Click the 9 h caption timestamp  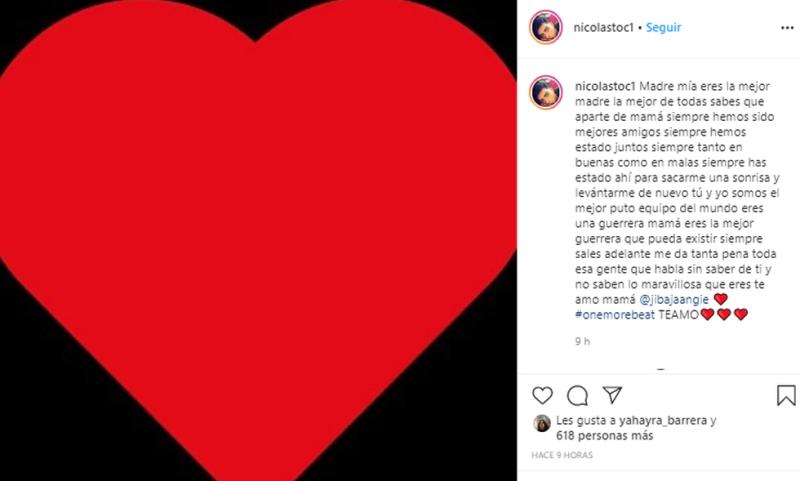coord(583,341)
